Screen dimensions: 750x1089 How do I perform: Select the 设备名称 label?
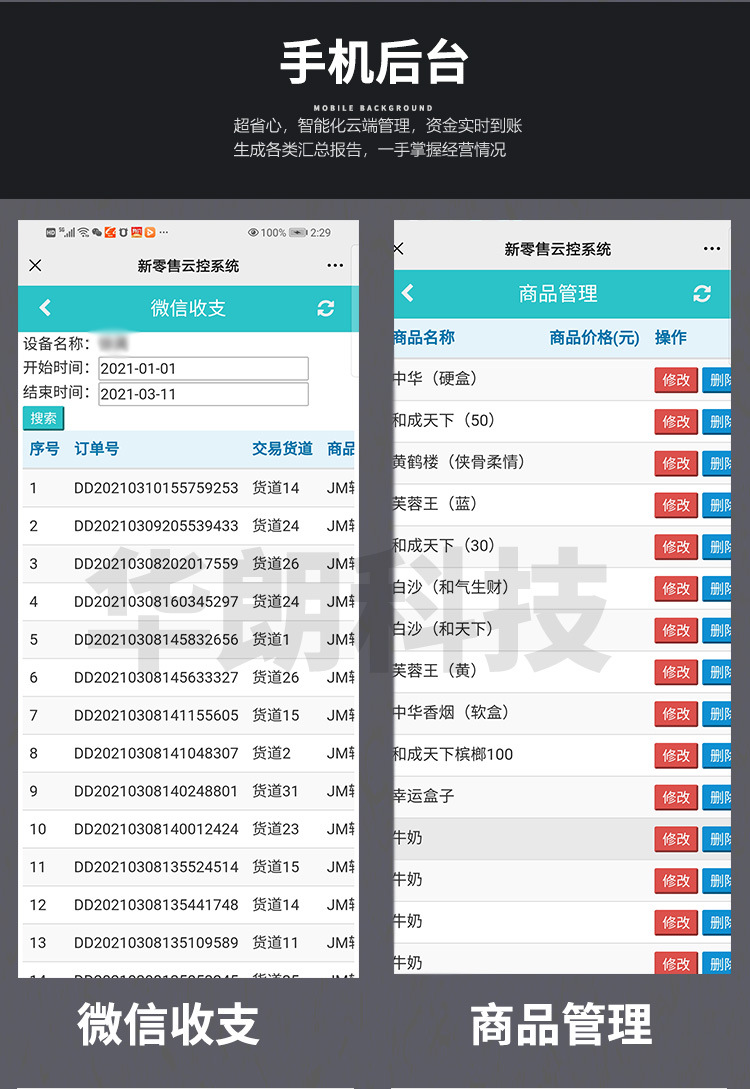pyautogui.click(x=56, y=344)
